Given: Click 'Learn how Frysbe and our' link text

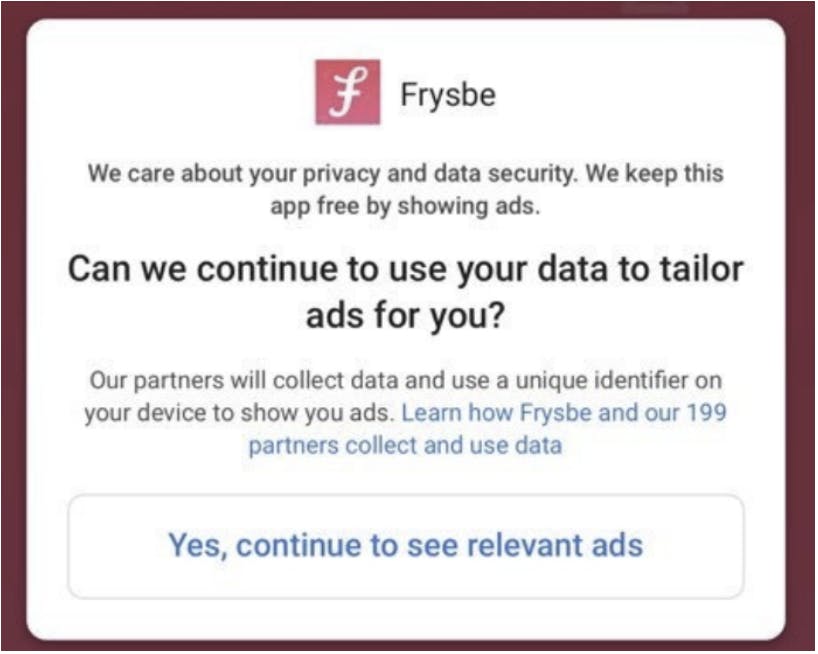Looking at the screenshot, I should pyautogui.click(x=540, y=413).
